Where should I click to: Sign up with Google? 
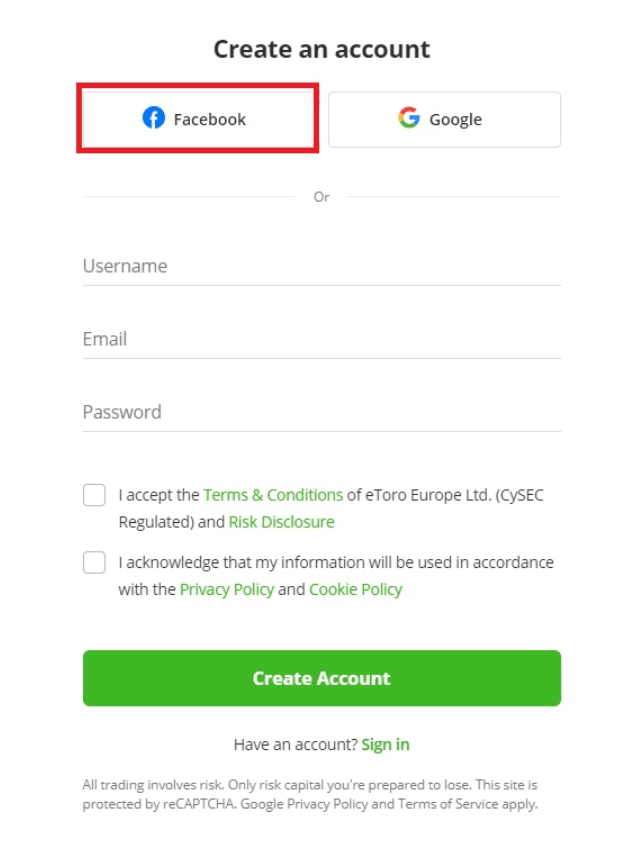coord(444,118)
